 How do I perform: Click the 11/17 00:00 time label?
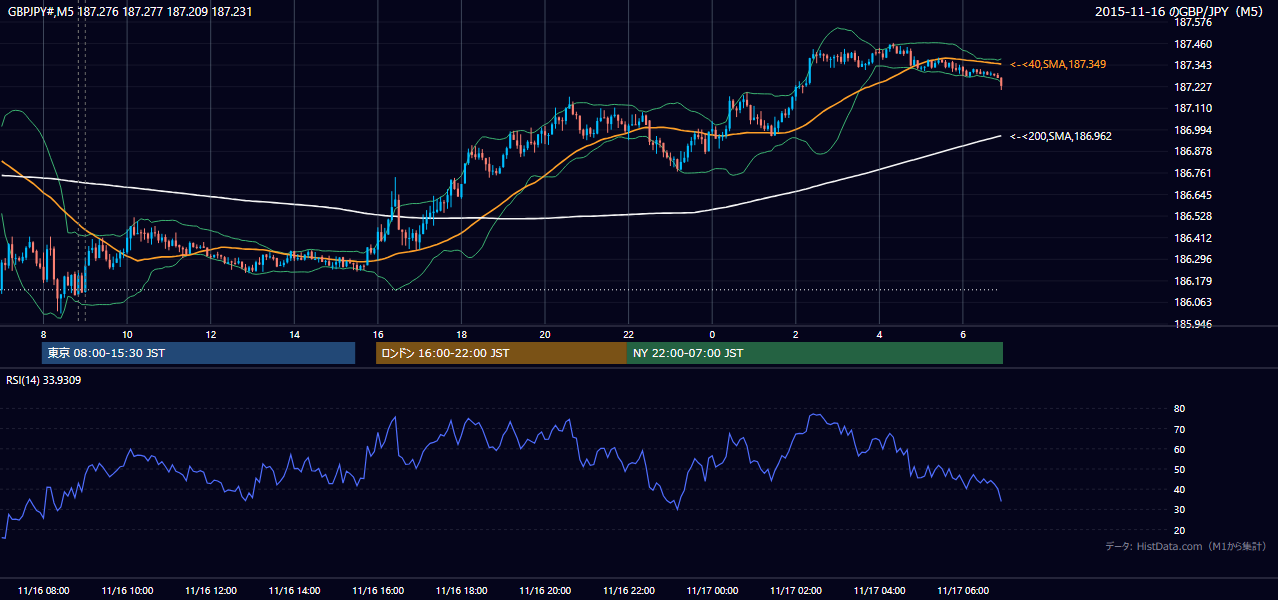click(712, 591)
